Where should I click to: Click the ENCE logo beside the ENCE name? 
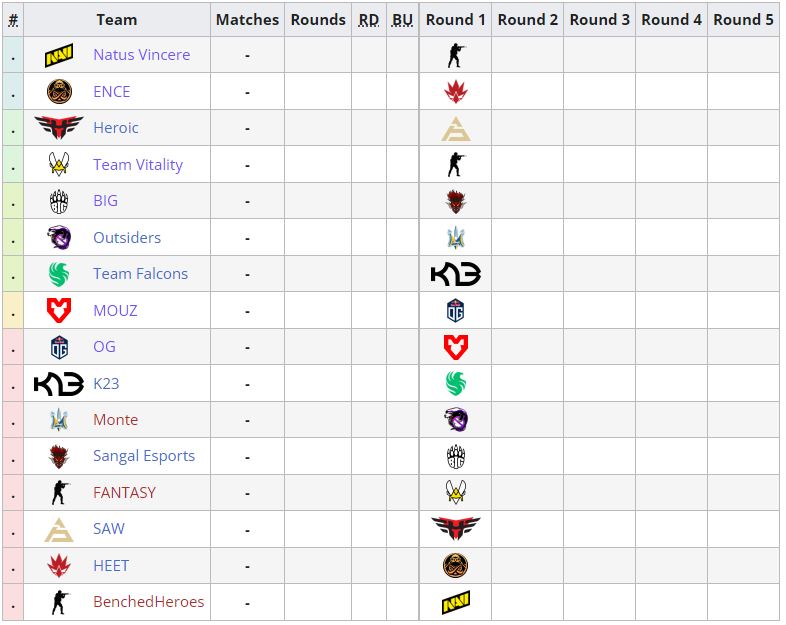pos(59,92)
